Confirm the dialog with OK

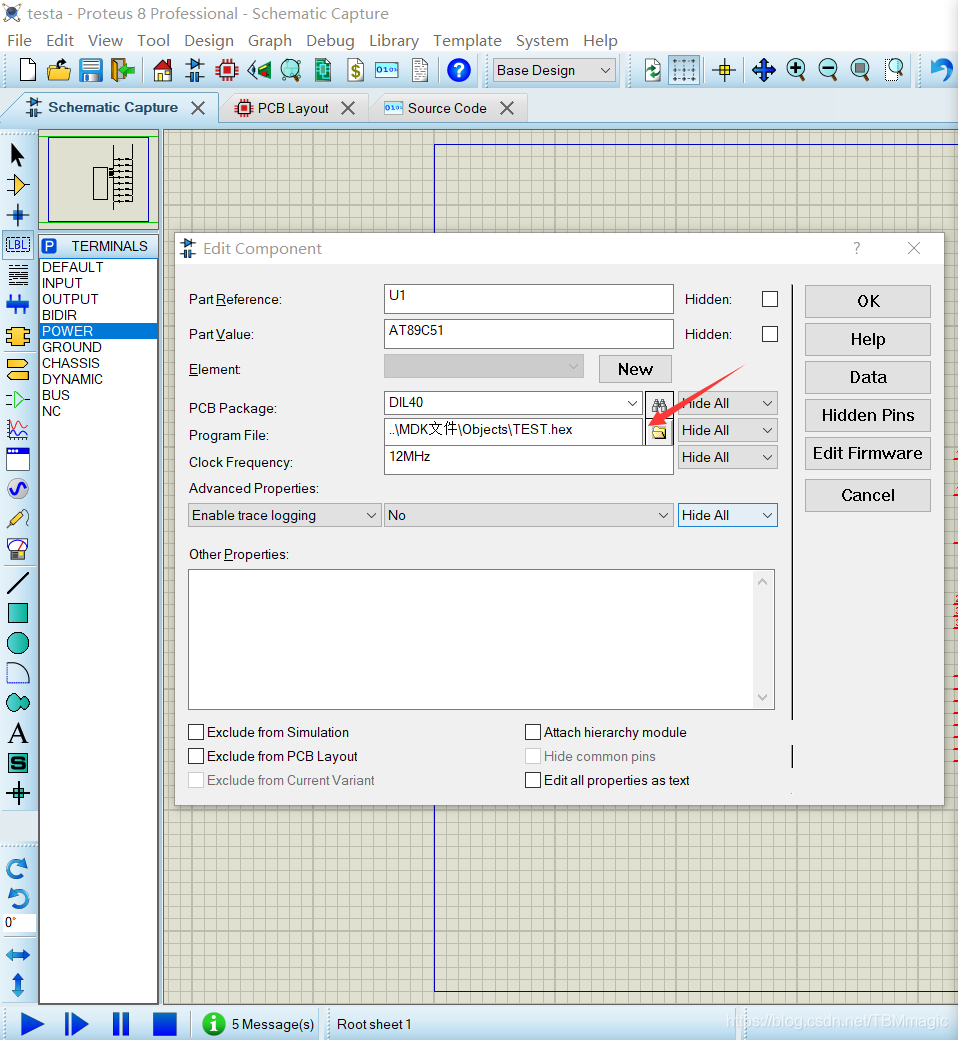868,301
